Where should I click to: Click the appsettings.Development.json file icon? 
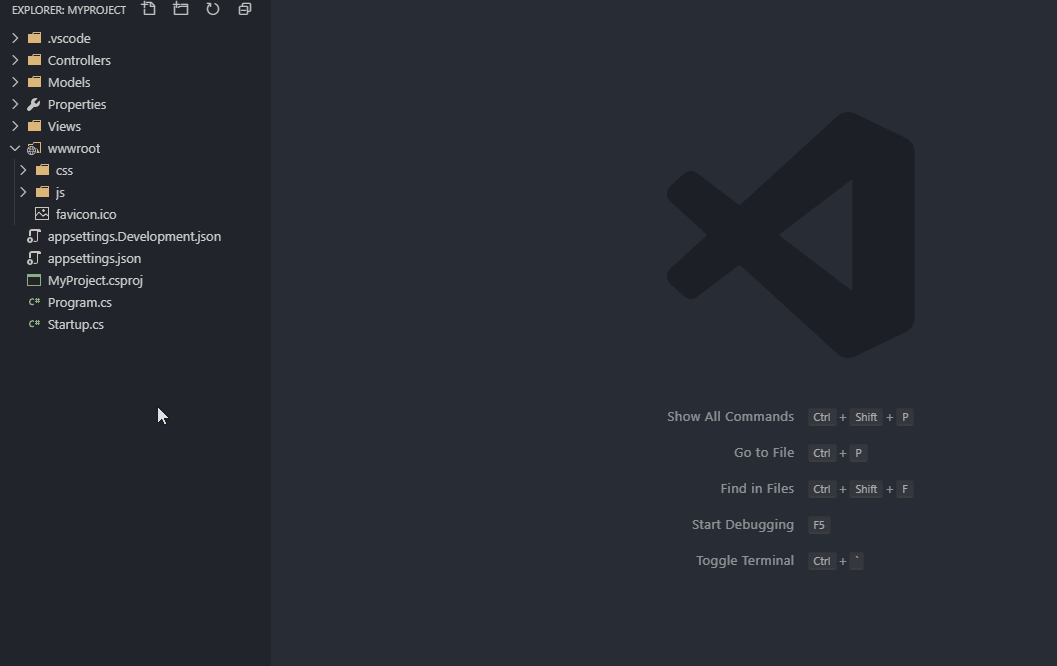pos(34,237)
